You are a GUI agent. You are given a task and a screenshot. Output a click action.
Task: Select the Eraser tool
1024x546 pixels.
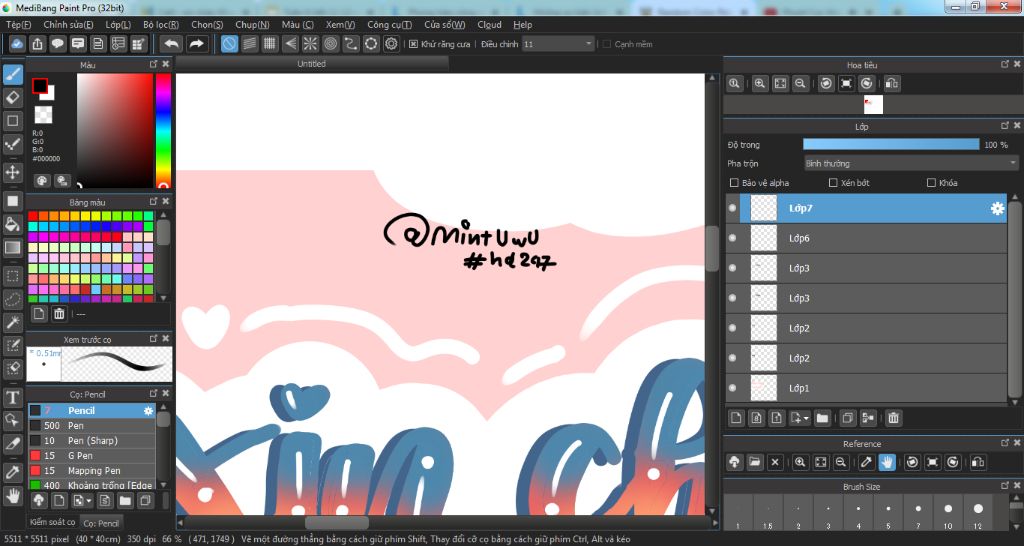(12, 97)
